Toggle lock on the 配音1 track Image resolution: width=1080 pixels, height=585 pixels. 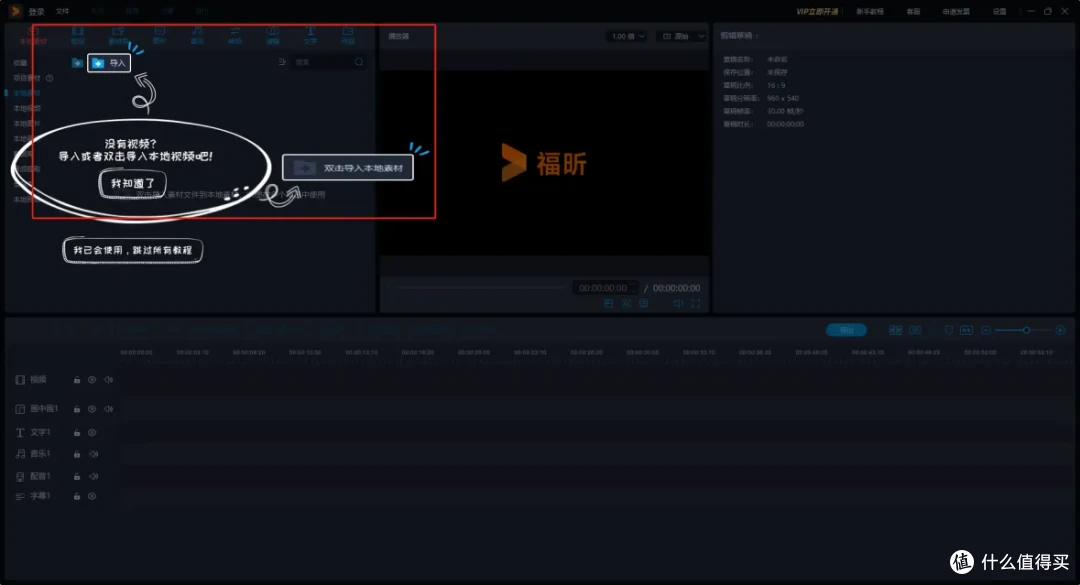click(76, 476)
